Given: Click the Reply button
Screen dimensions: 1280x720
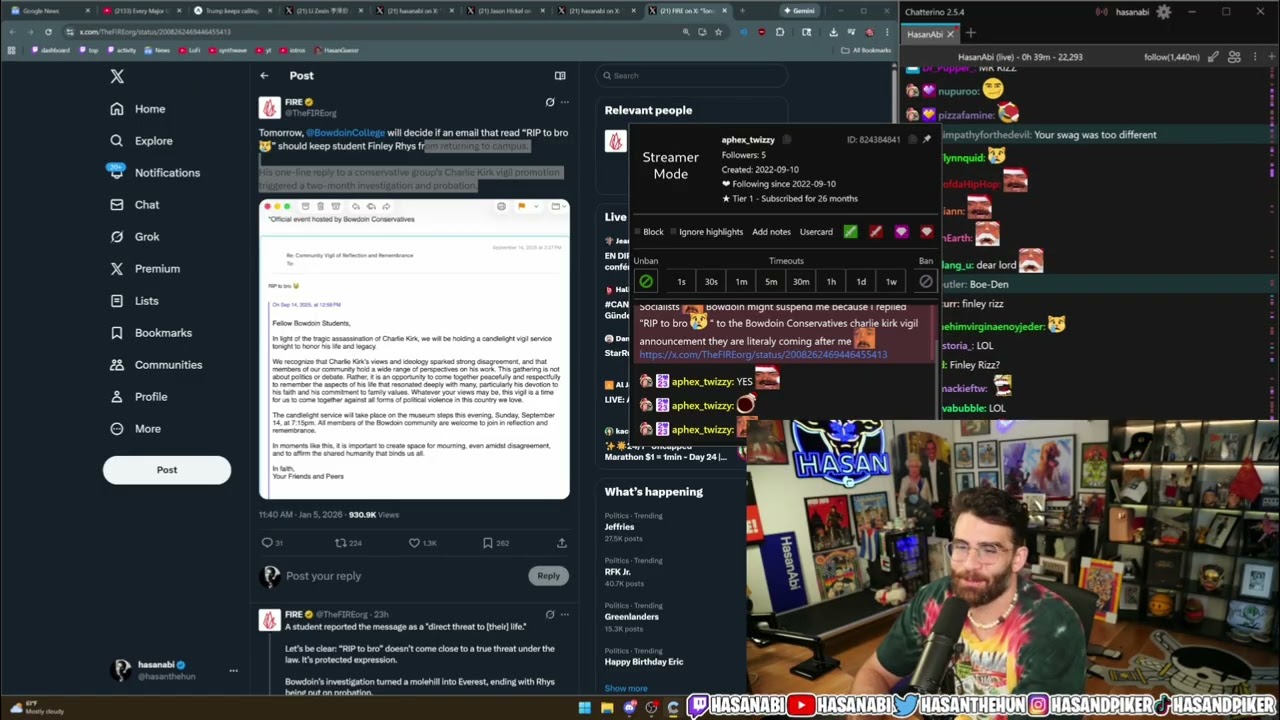Looking at the screenshot, I should tap(548, 576).
